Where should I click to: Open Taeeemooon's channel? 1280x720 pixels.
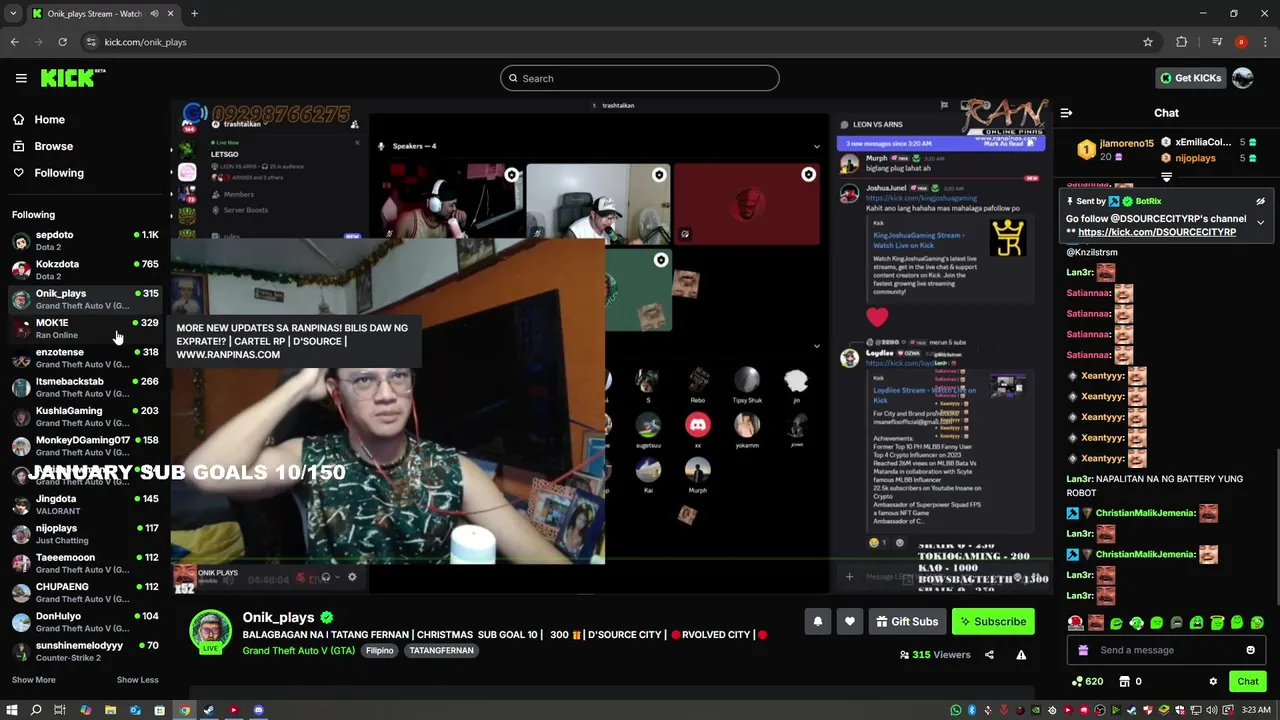point(85,563)
